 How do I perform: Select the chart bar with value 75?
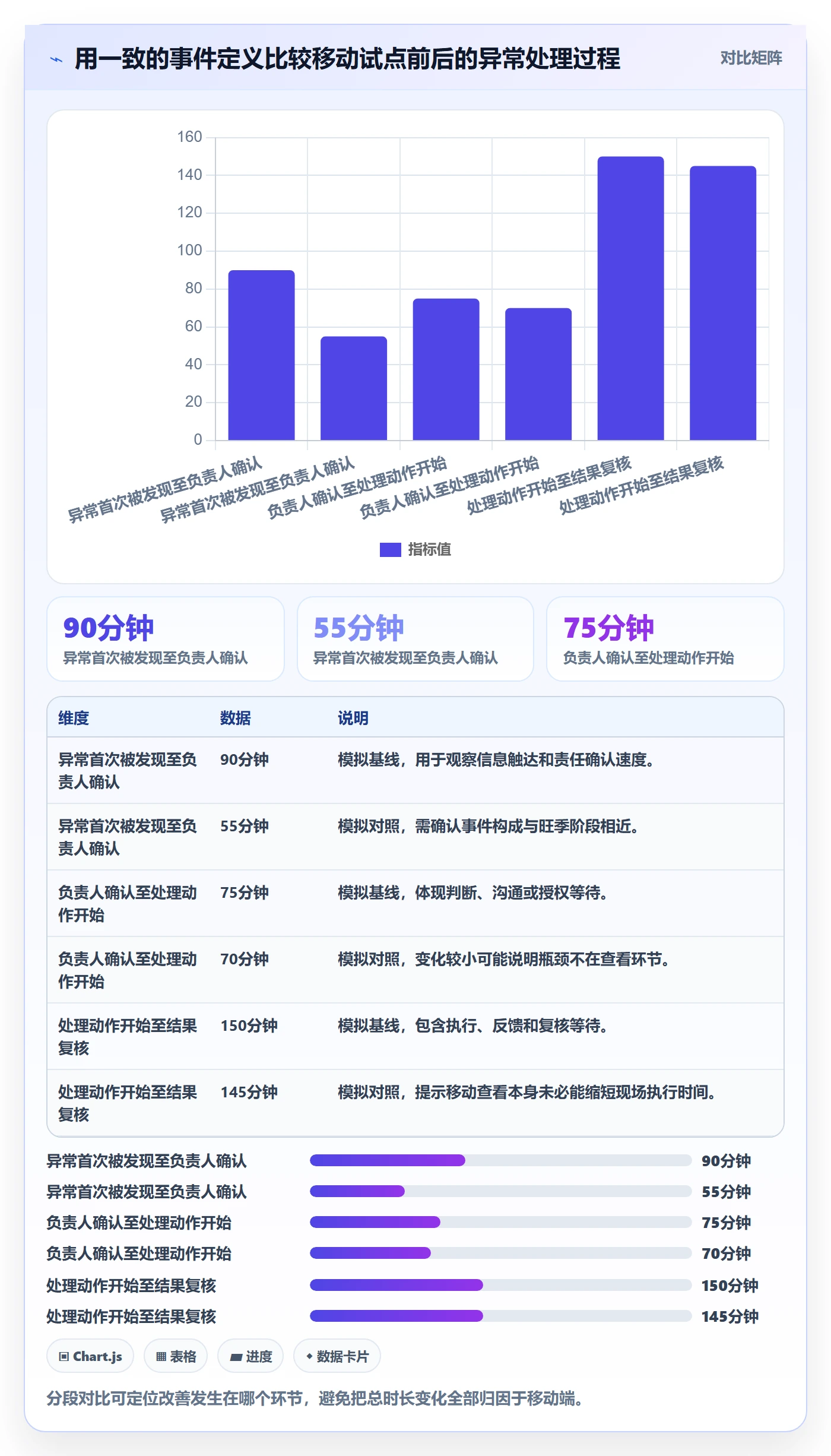[x=446, y=369]
